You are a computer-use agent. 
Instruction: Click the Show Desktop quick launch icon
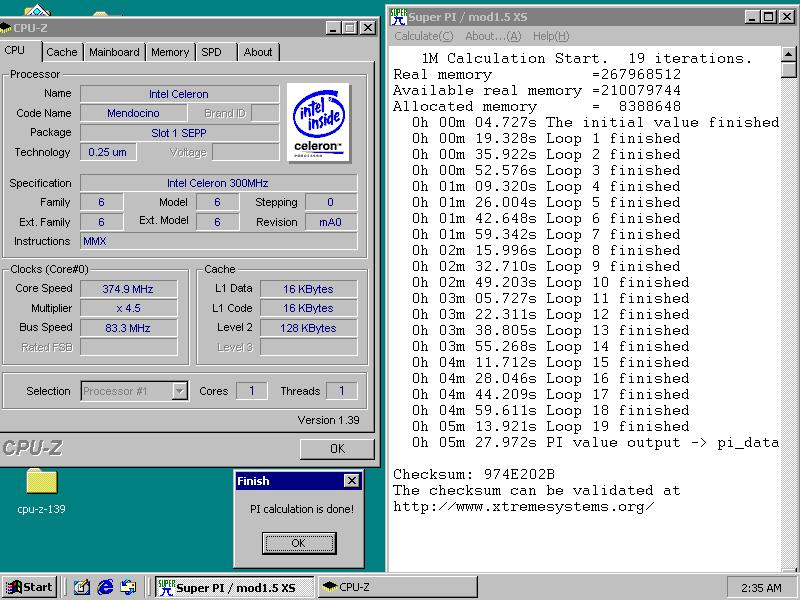pos(82,587)
